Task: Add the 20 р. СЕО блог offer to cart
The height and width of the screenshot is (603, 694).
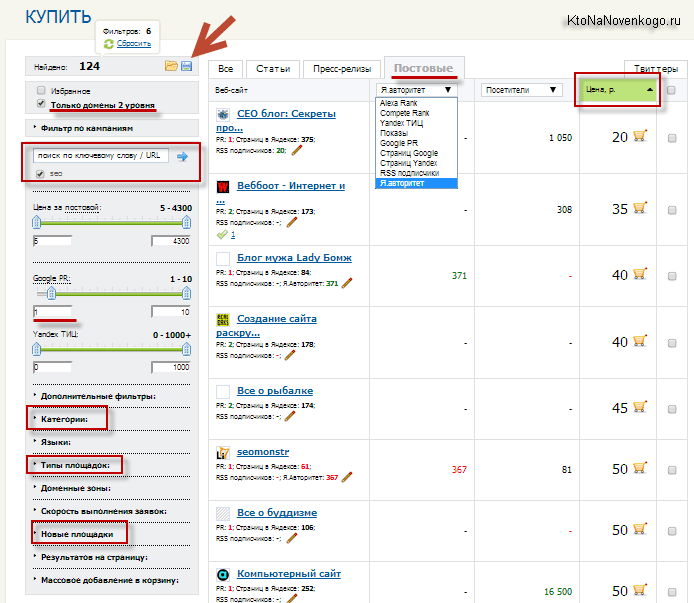Action: (x=640, y=136)
